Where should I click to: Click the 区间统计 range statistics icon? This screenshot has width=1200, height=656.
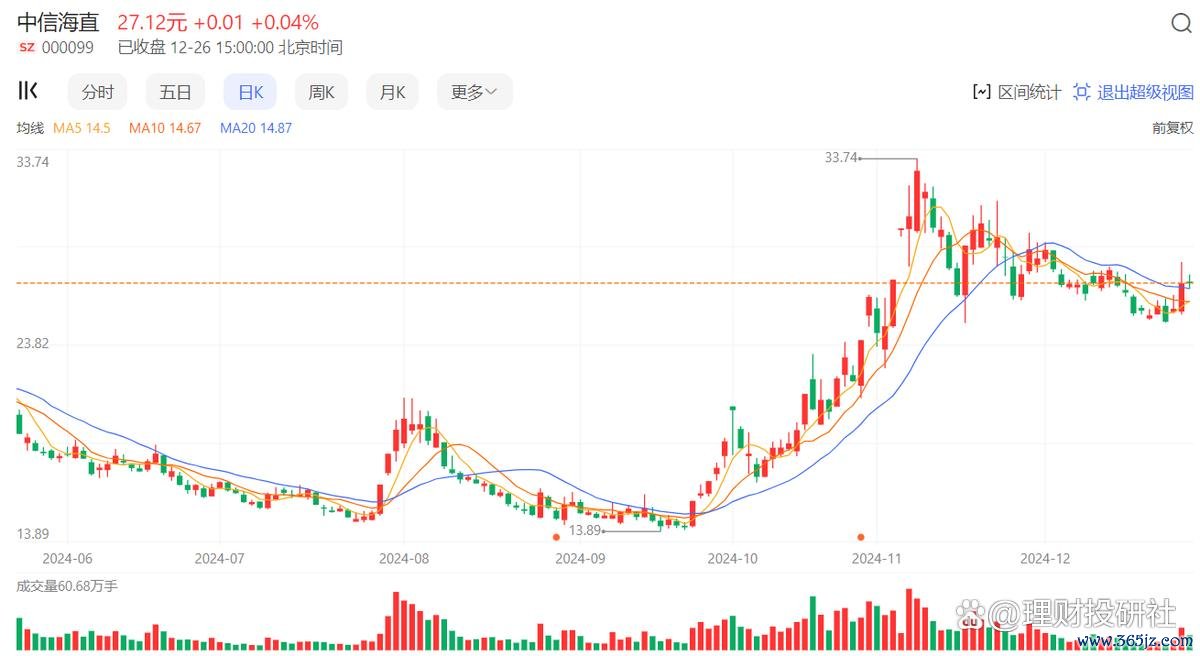[982, 92]
